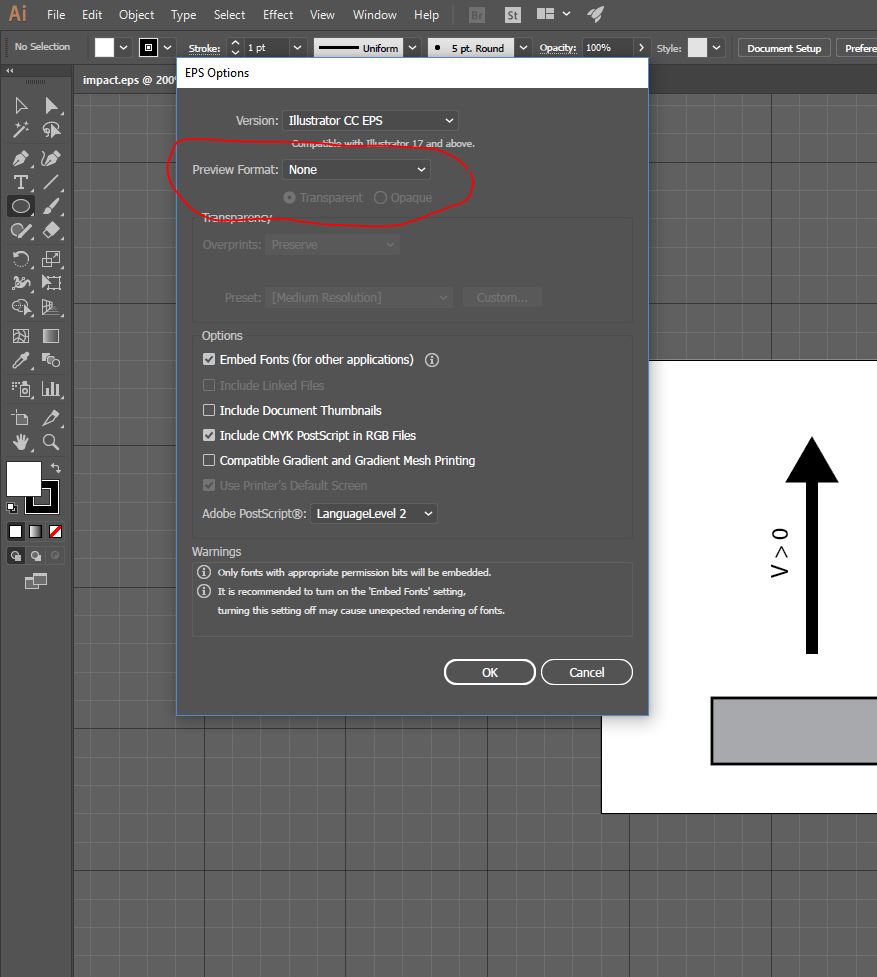This screenshot has width=877, height=977.
Task: Open brush definition dropdown
Action: [x=523, y=48]
